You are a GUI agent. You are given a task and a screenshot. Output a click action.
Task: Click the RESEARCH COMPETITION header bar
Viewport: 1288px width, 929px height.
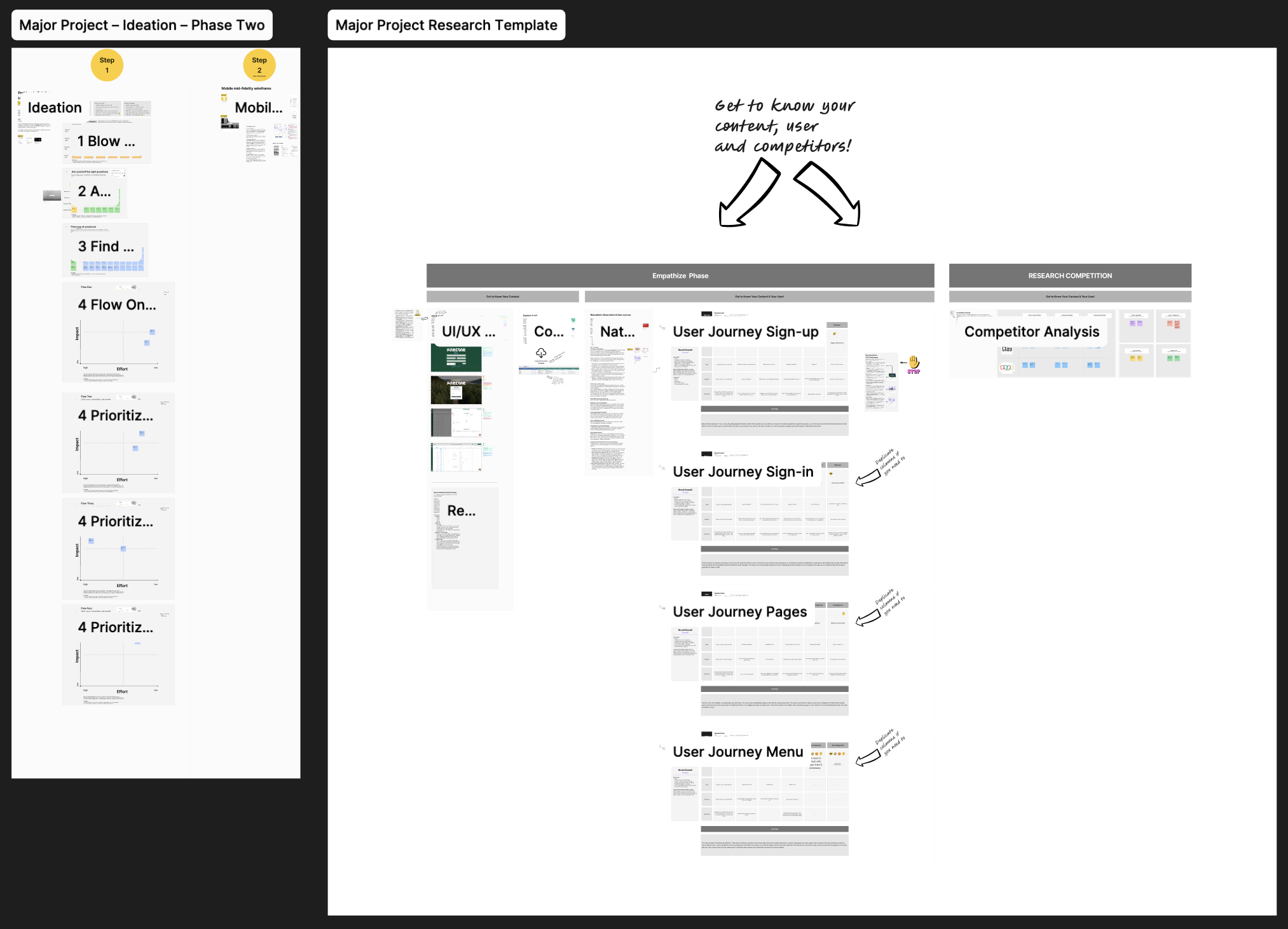click(x=1070, y=276)
